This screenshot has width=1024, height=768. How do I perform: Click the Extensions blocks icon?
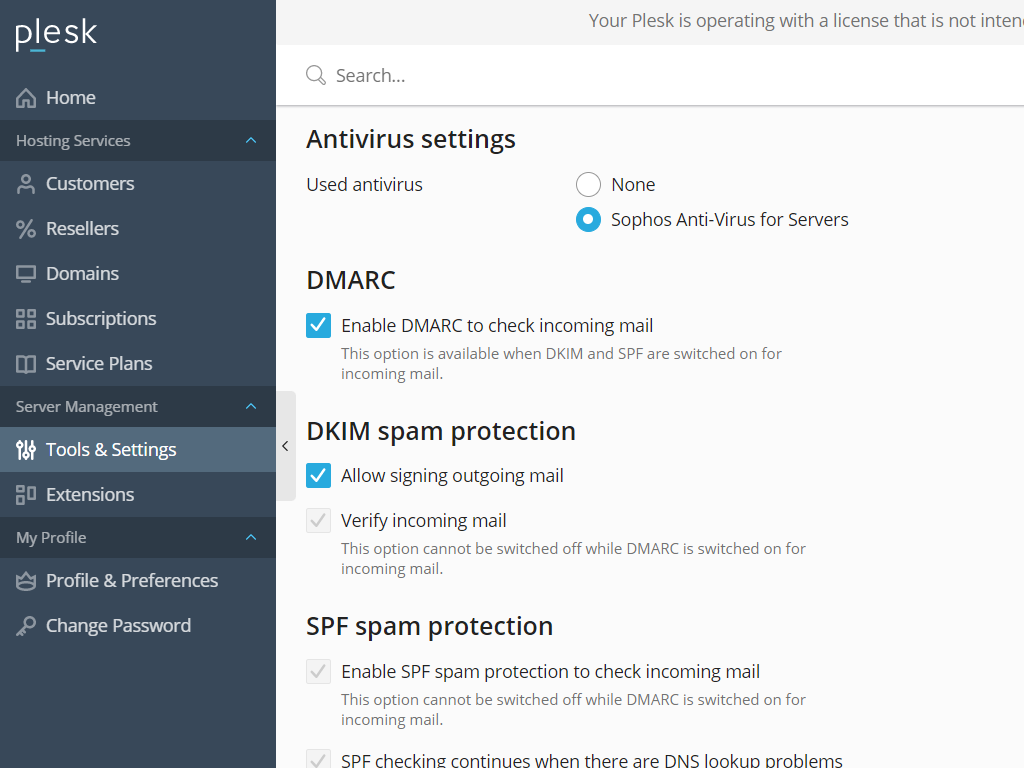(x=26, y=495)
